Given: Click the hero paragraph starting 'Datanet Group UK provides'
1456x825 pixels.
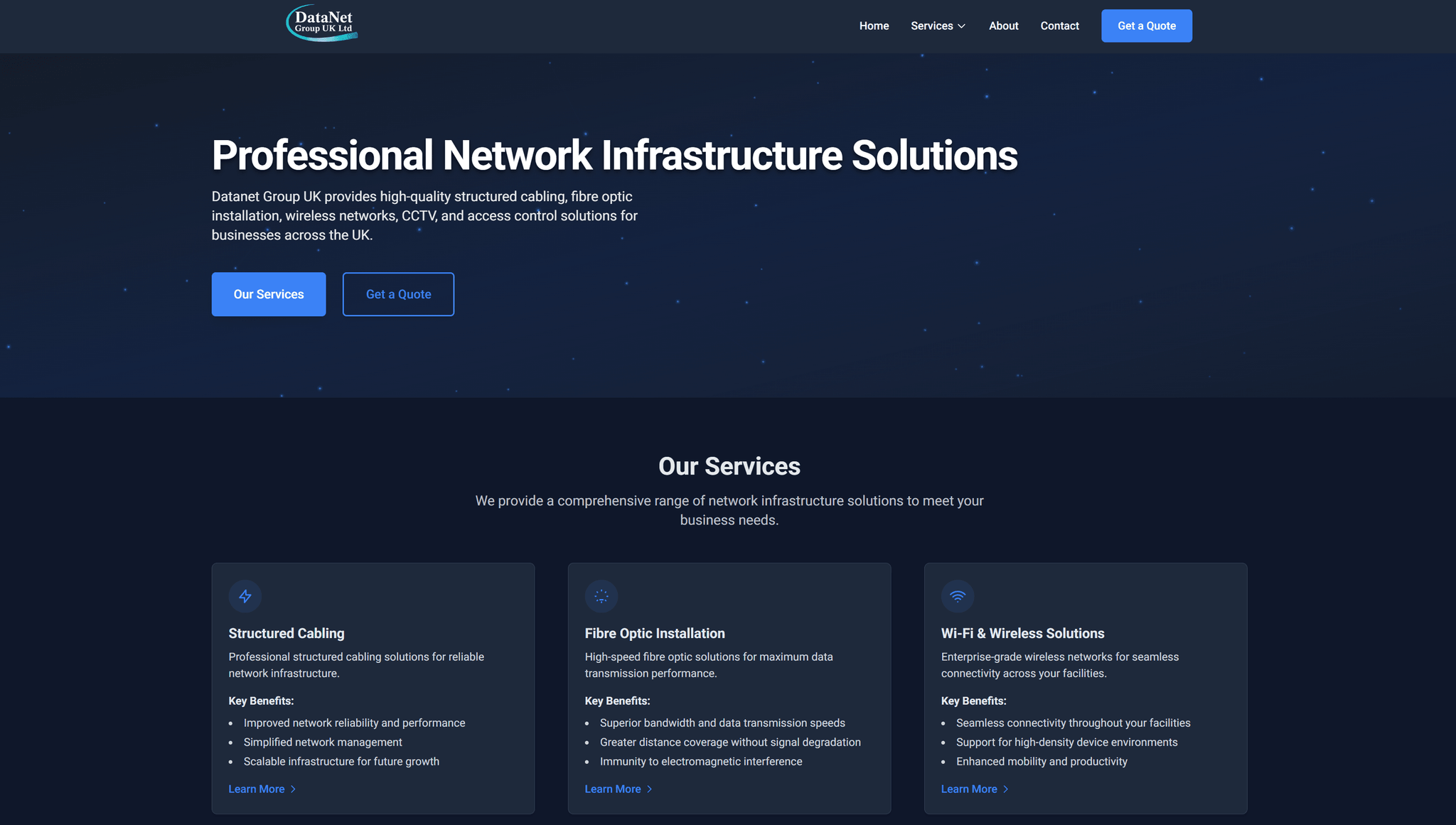Looking at the screenshot, I should tap(424, 215).
